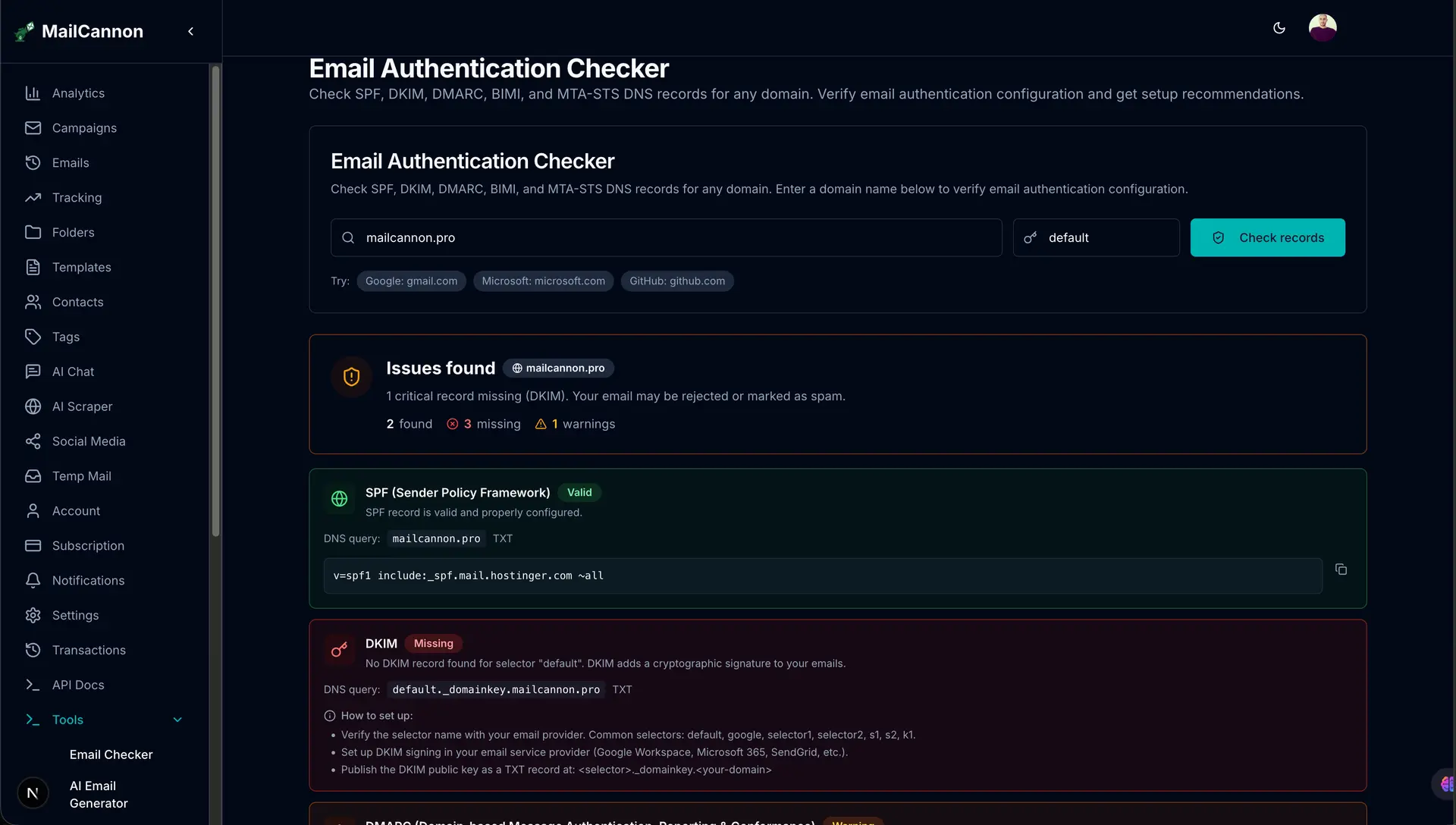Toggle dark mode with moon icon

pos(1279,28)
